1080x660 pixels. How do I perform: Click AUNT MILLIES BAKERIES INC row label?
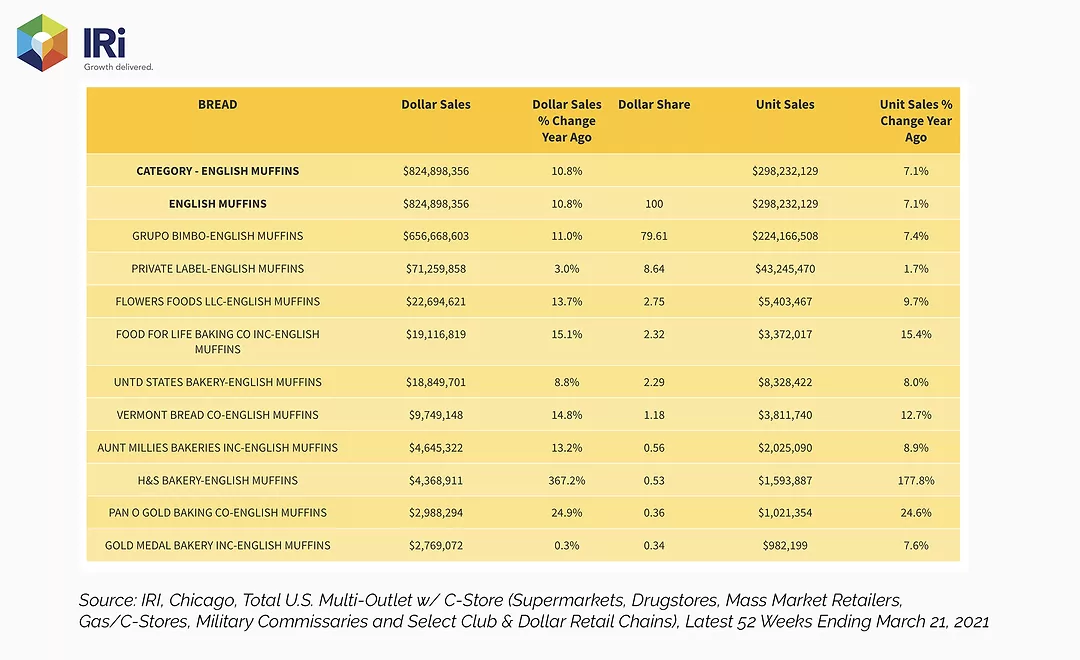218,448
